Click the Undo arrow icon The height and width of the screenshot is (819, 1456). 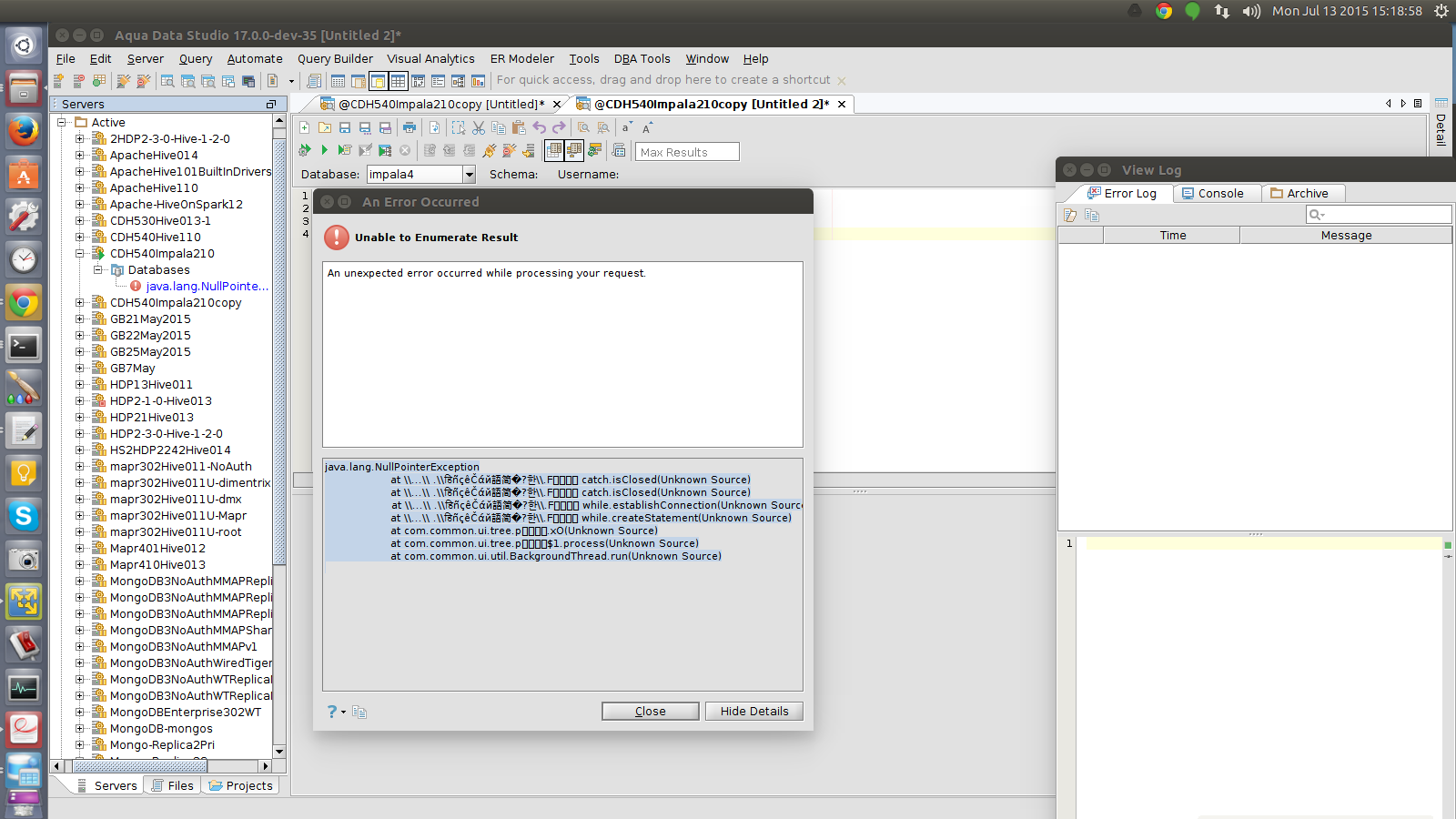tap(540, 128)
